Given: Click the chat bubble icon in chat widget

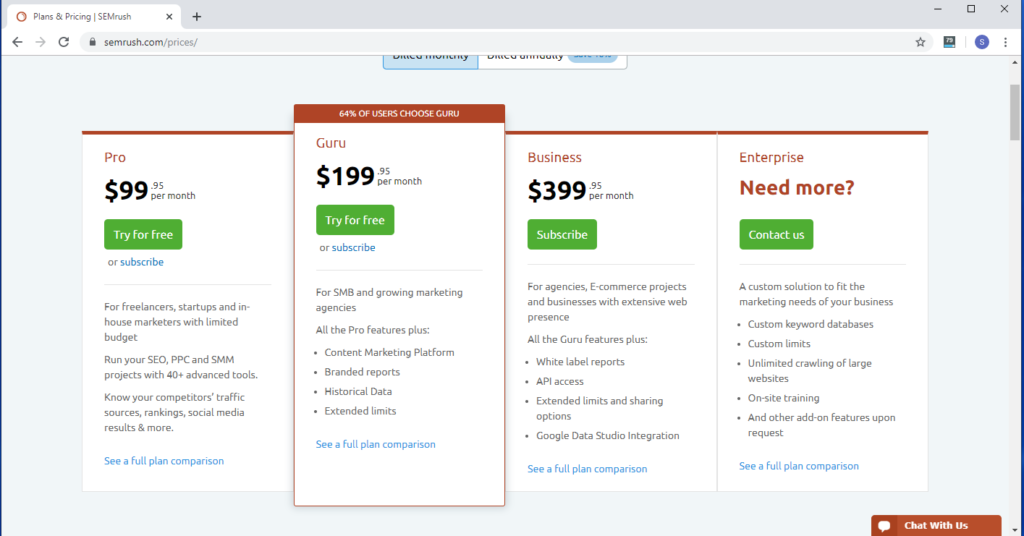Looking at the screenshot, I should point(885,526).
